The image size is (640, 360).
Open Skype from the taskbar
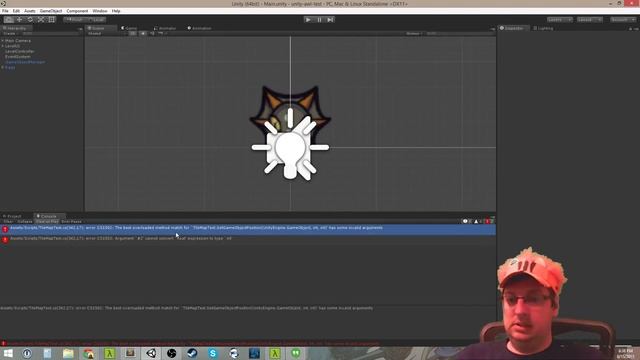[x=213, y=353]
